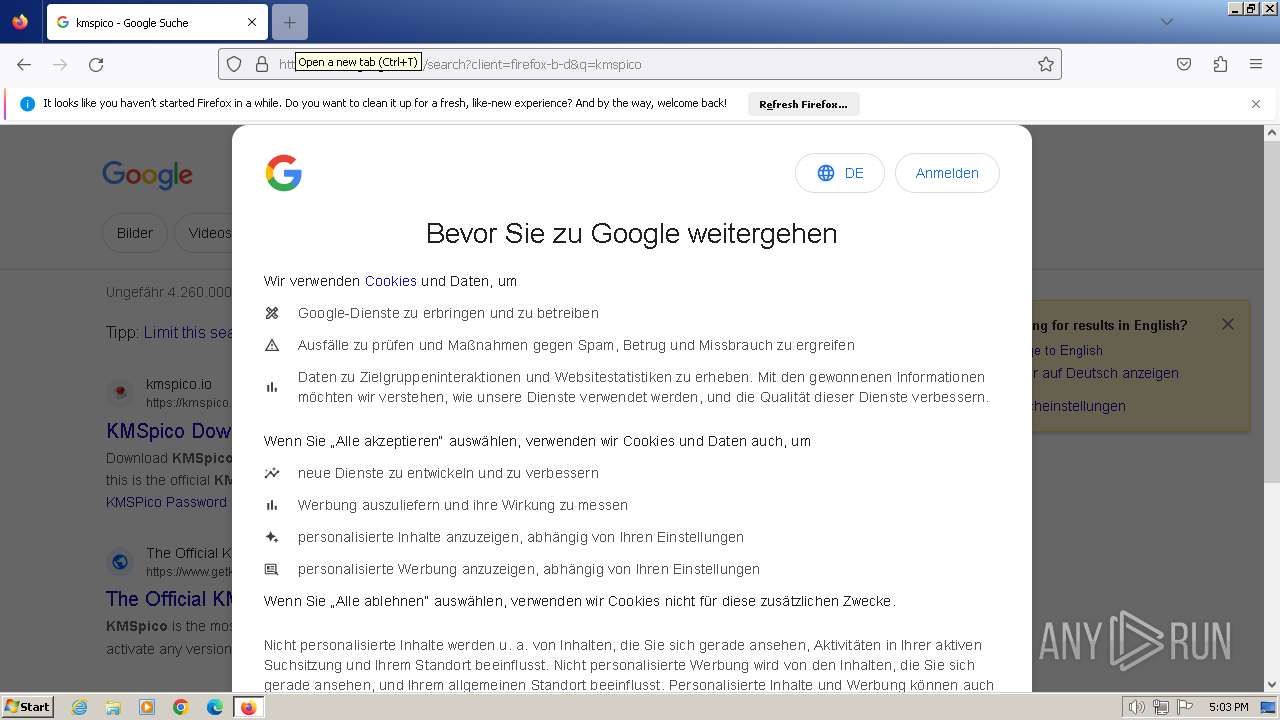Screen dimensions: 1280x720
Task: Launch Internet Explorer from taskbar
Action: 79,707
